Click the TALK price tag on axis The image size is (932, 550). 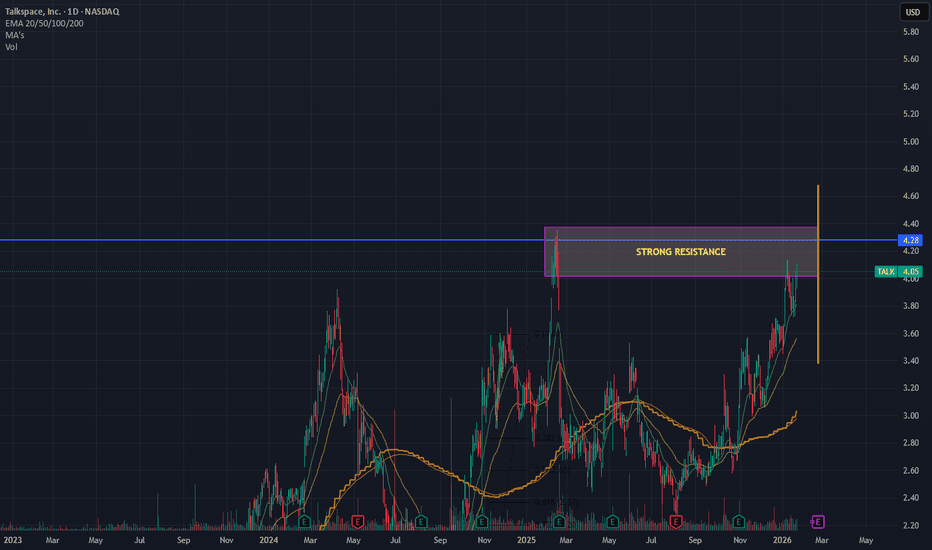coord(897,271)
